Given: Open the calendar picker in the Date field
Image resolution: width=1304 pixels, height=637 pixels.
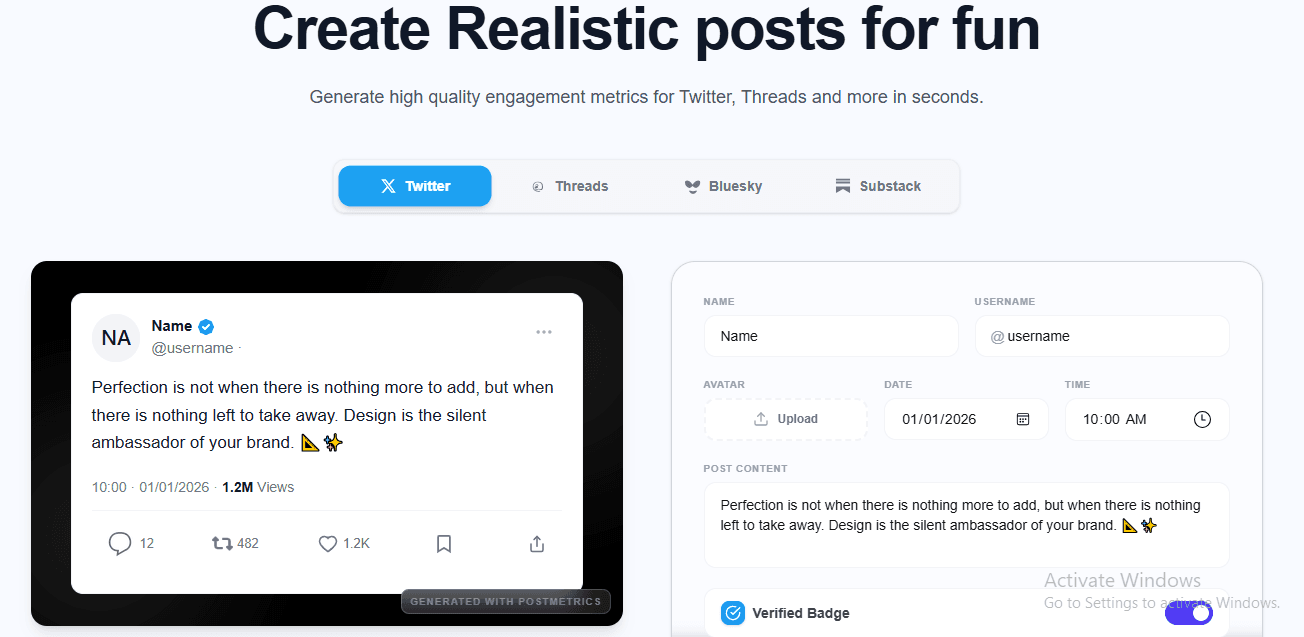Looking at the screenshot, I should [x=1022, y=419].
